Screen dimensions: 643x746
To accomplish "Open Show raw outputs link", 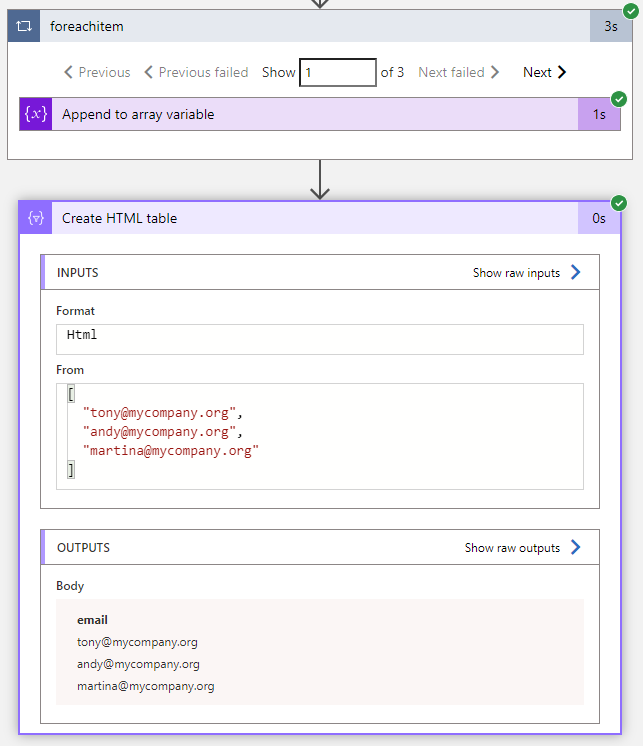I will (512, 548).
